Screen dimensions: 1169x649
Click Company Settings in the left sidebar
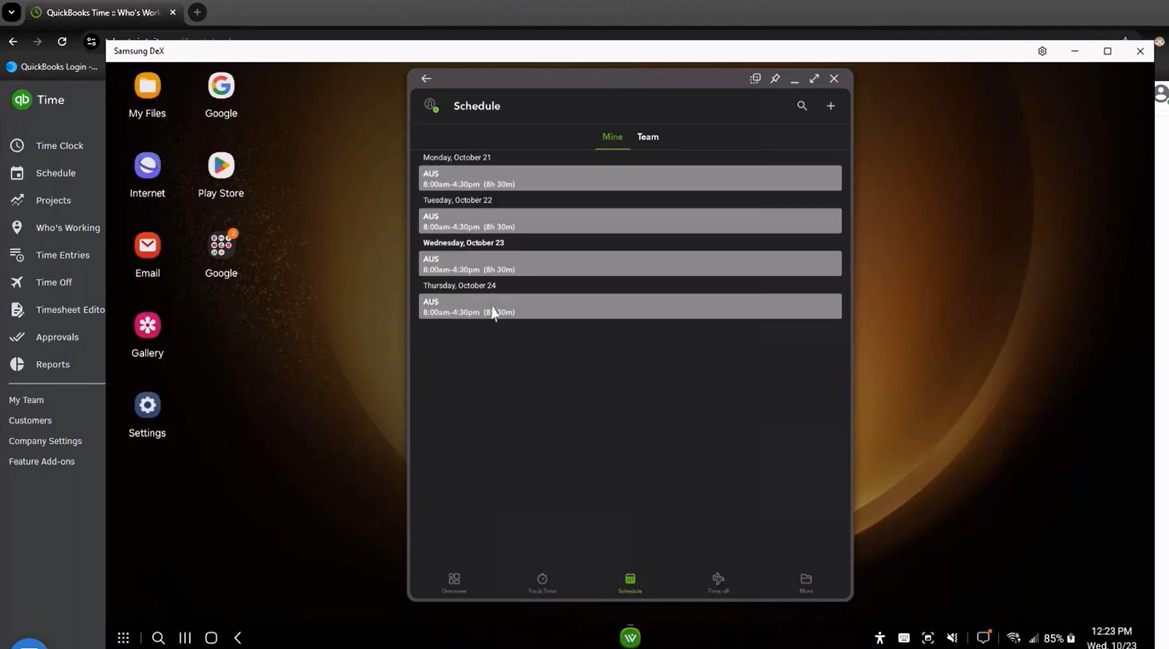pos(45,441)
